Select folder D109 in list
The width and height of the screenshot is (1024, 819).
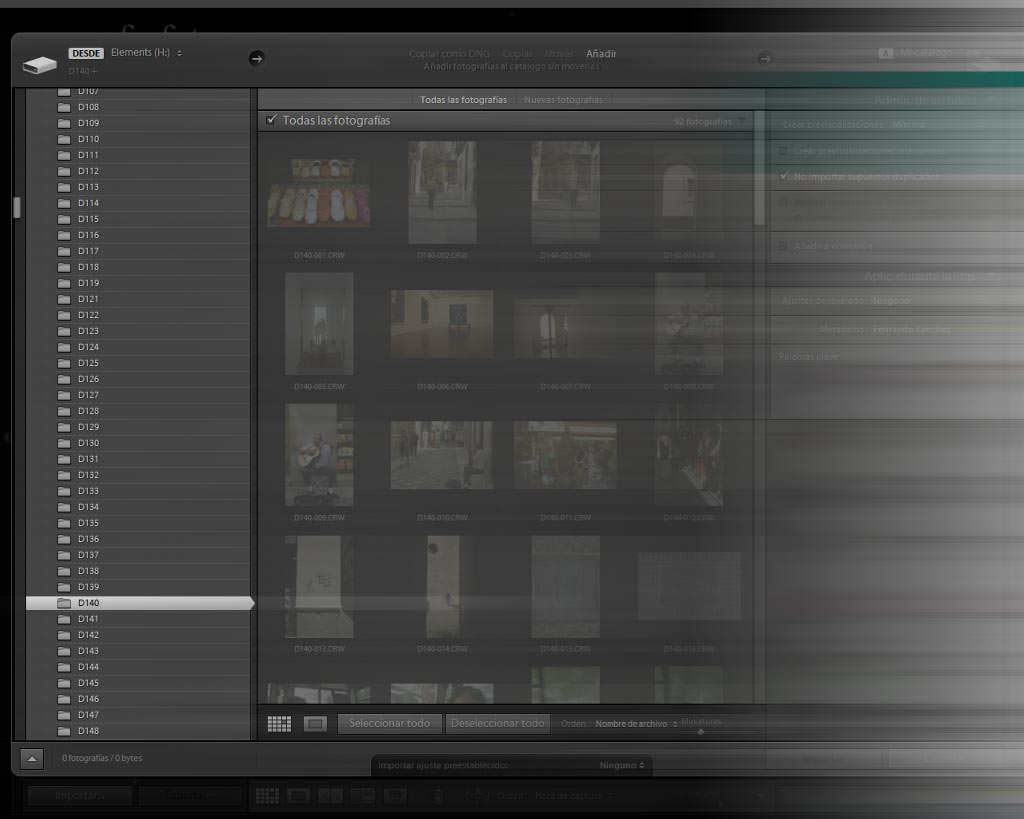pyautogui.click(x=138, y=123)
